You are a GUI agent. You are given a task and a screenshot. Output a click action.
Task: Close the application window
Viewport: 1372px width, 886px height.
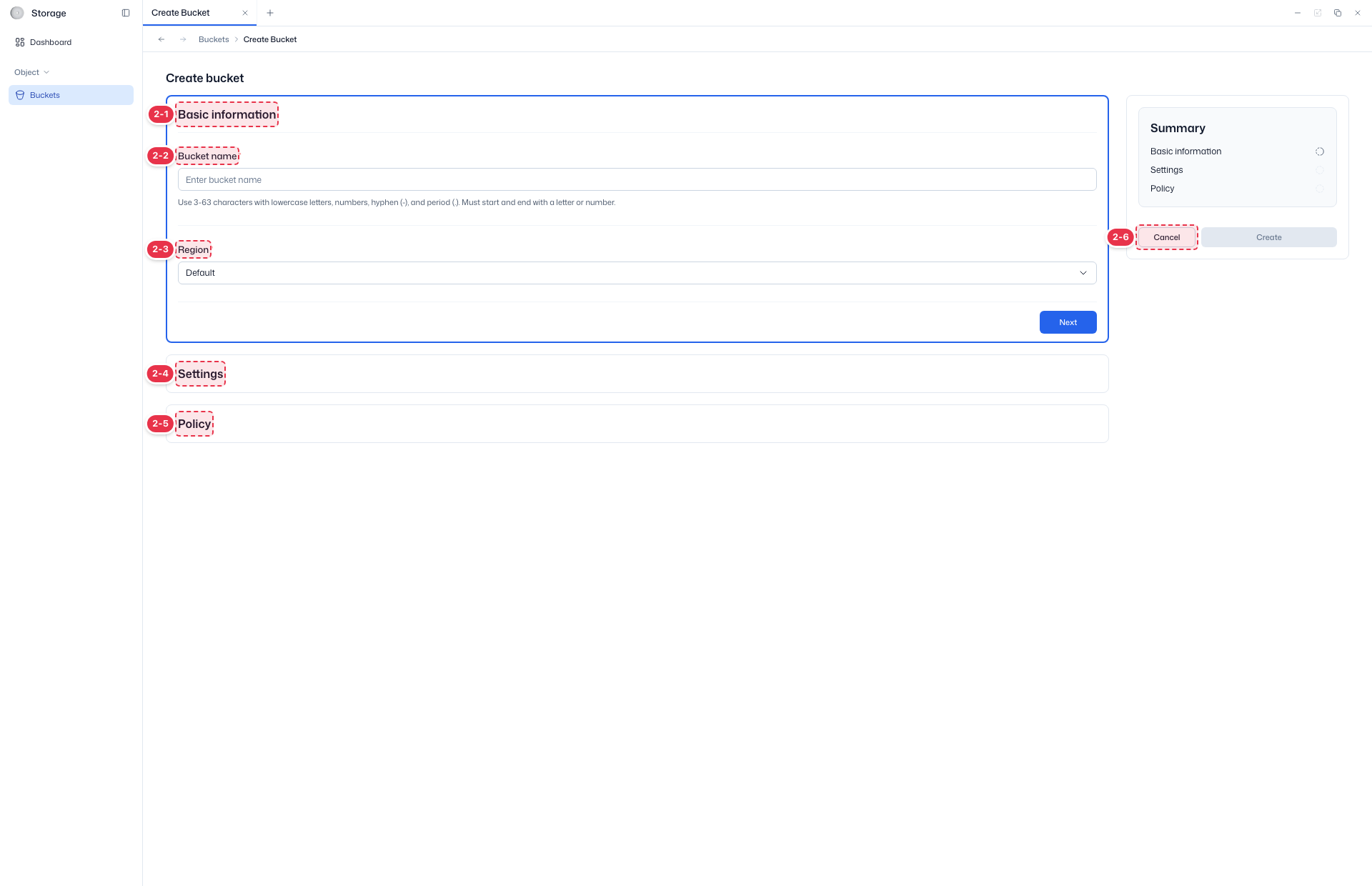(x=1358, y=13)
